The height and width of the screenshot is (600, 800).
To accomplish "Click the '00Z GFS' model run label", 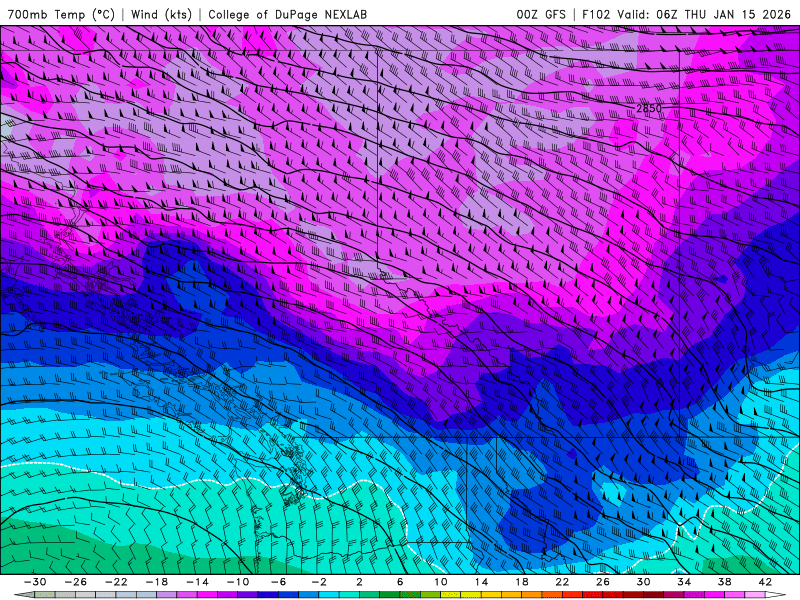I will [x=541, y=14].
